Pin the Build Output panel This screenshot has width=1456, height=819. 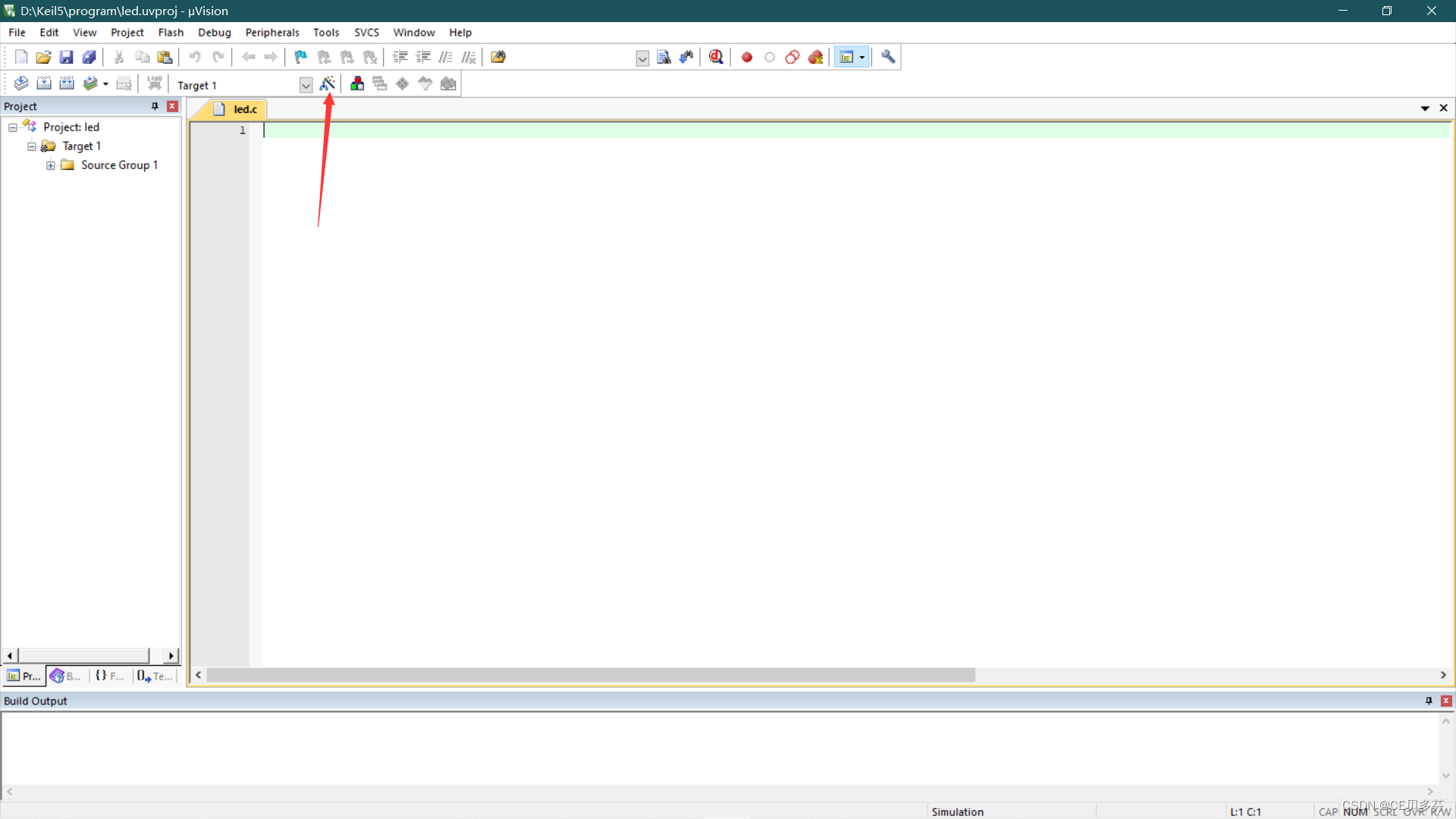coord(1429,701)
